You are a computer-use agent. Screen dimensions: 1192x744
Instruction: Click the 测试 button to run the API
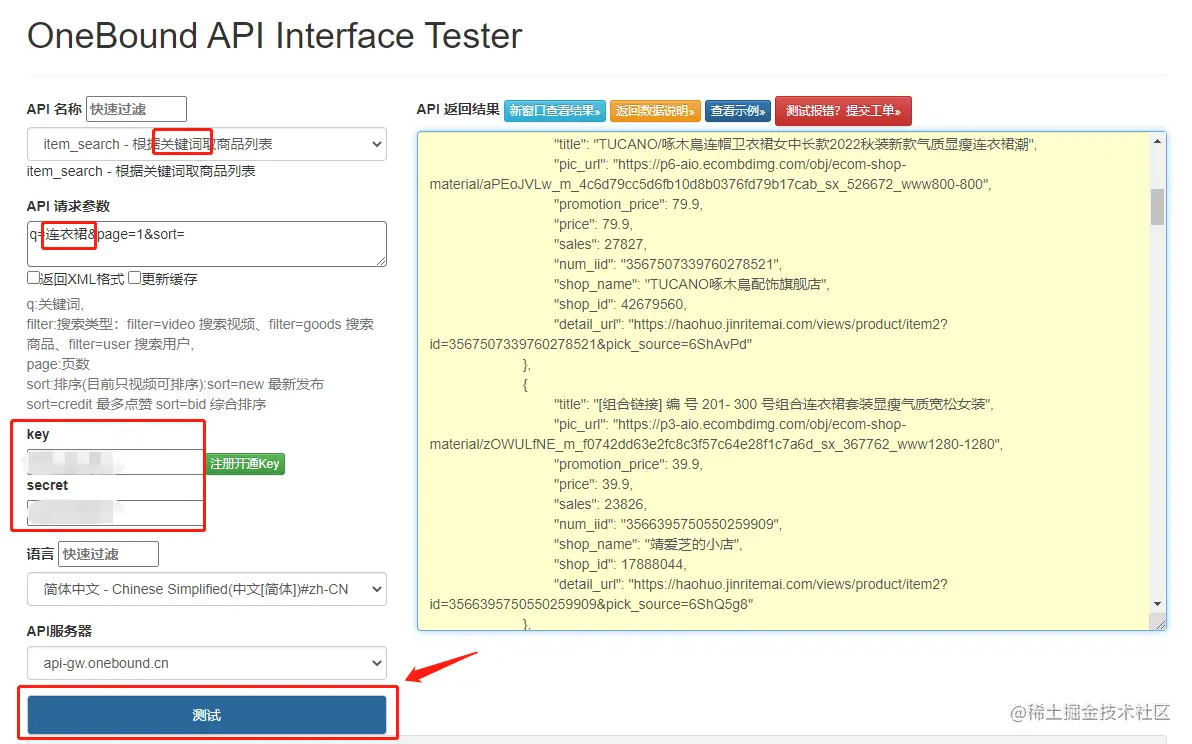[206, 714]
